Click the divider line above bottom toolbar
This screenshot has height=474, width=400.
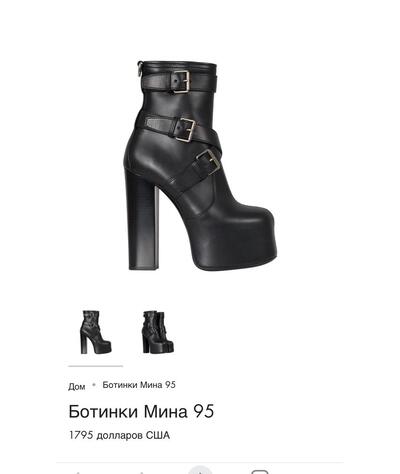pyautogui.click(x=200, y=462)
